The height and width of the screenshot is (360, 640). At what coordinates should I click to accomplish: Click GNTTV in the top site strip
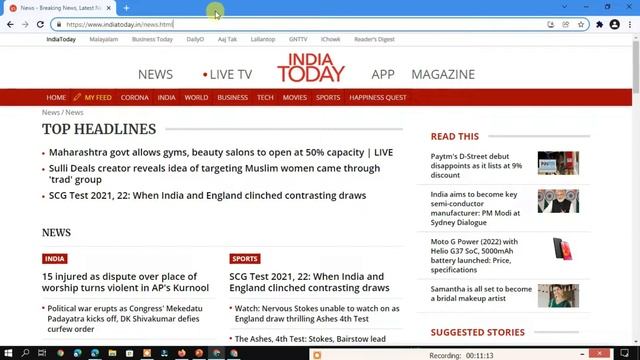[298, 39]
